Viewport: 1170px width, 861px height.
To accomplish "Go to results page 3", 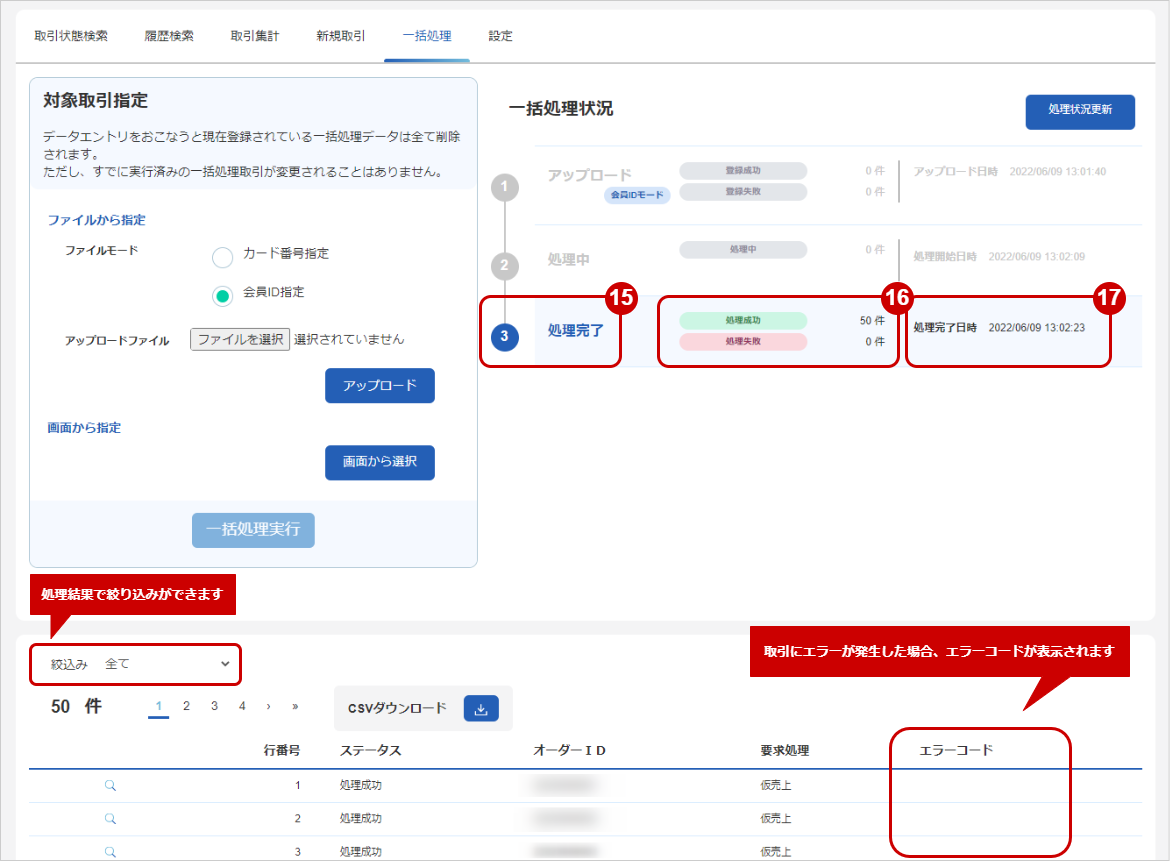I will [x=214, y=706].
